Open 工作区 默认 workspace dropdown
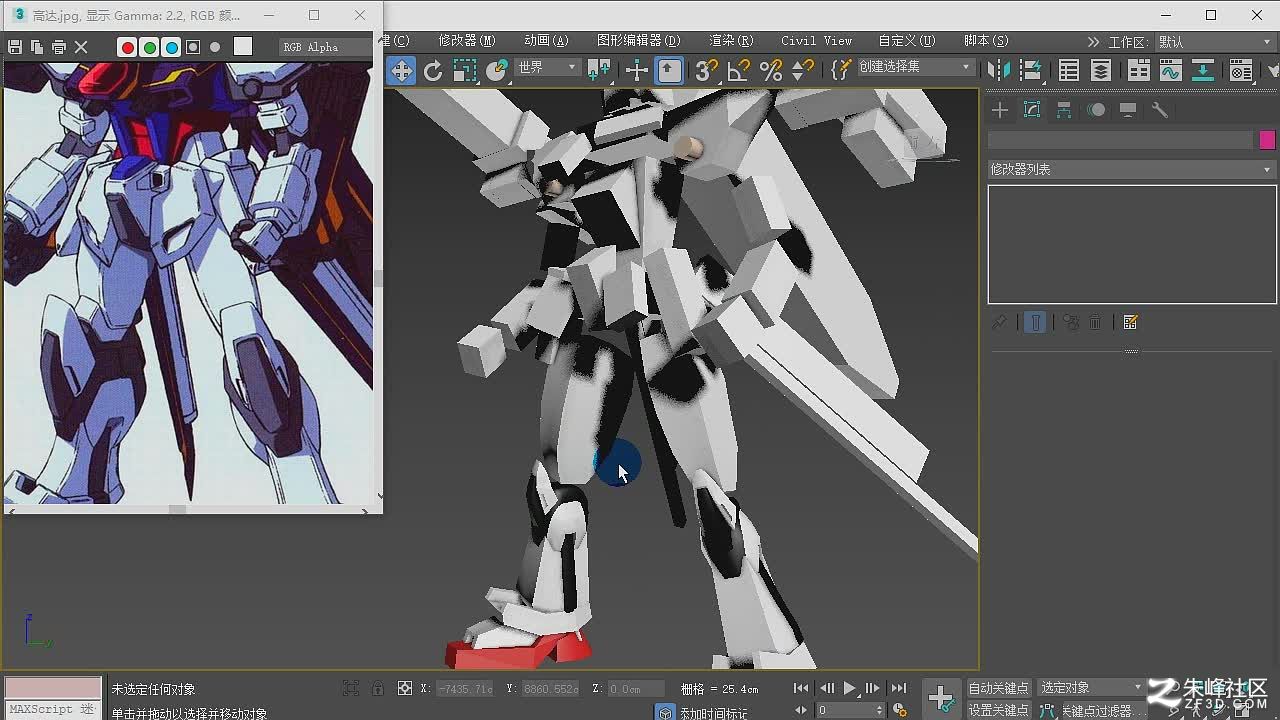The height and width of the screenshot is (720, 1280). point(1215,42)
